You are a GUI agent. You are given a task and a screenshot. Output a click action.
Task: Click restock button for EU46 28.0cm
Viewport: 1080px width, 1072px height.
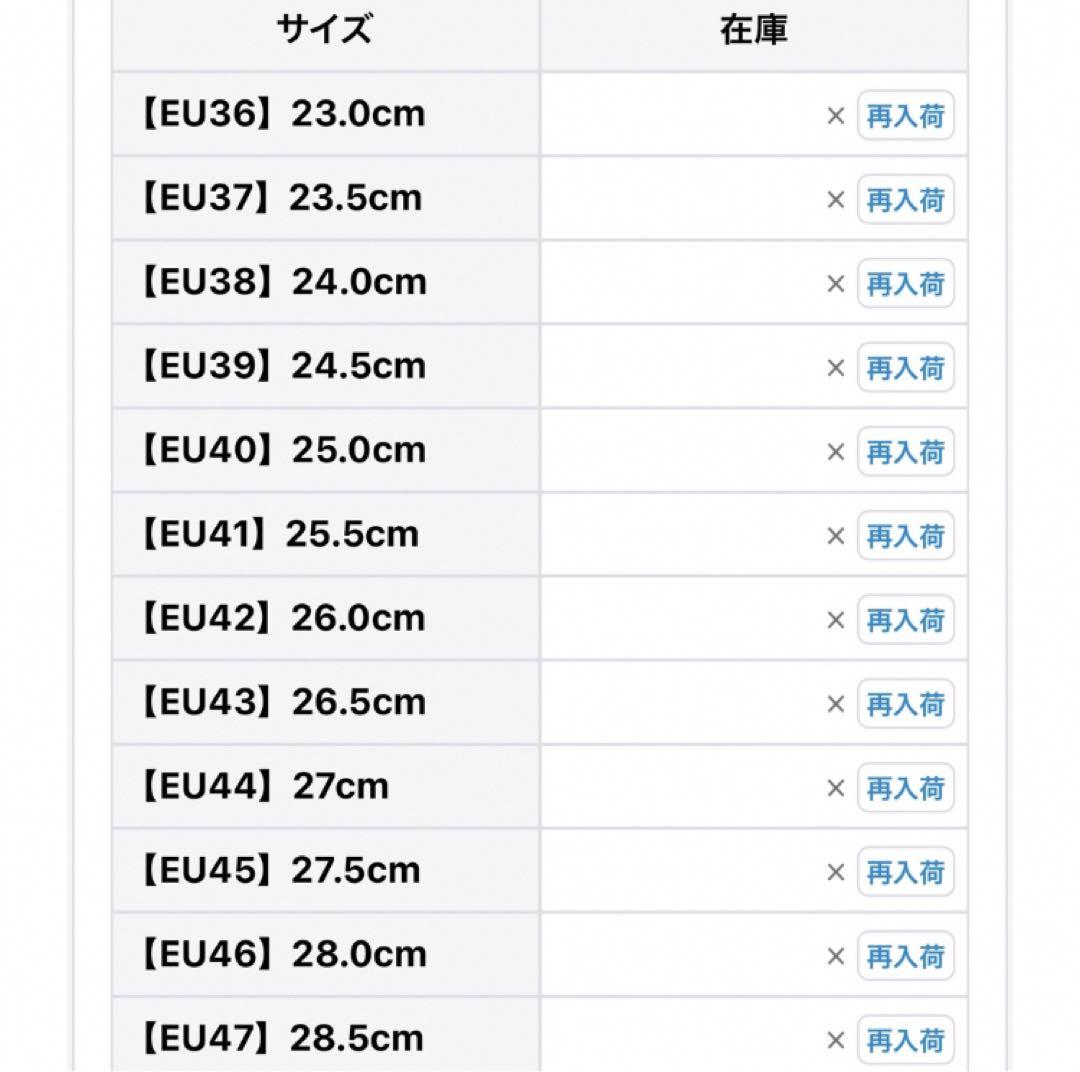pos(905,956)
